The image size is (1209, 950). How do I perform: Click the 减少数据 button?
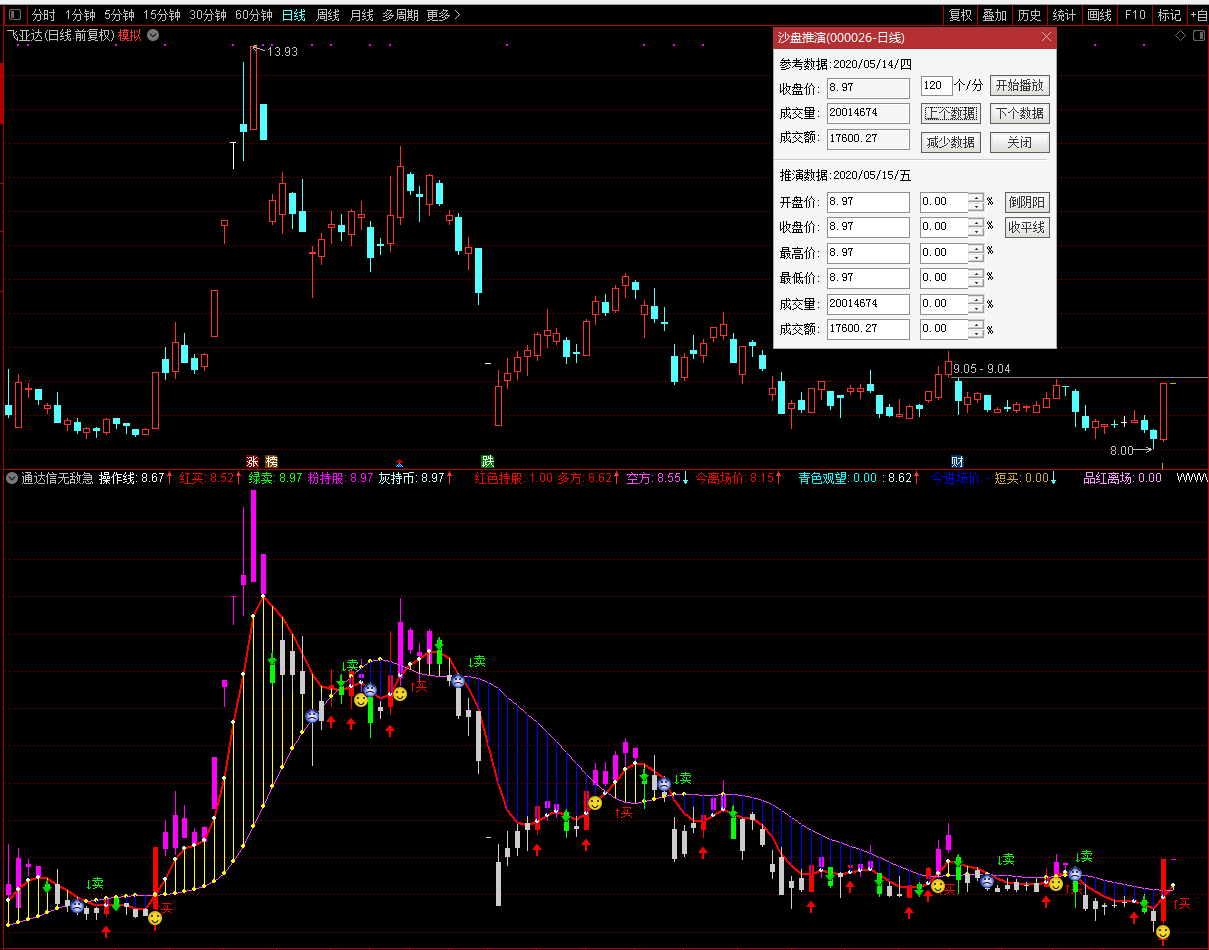click(951, 143)
